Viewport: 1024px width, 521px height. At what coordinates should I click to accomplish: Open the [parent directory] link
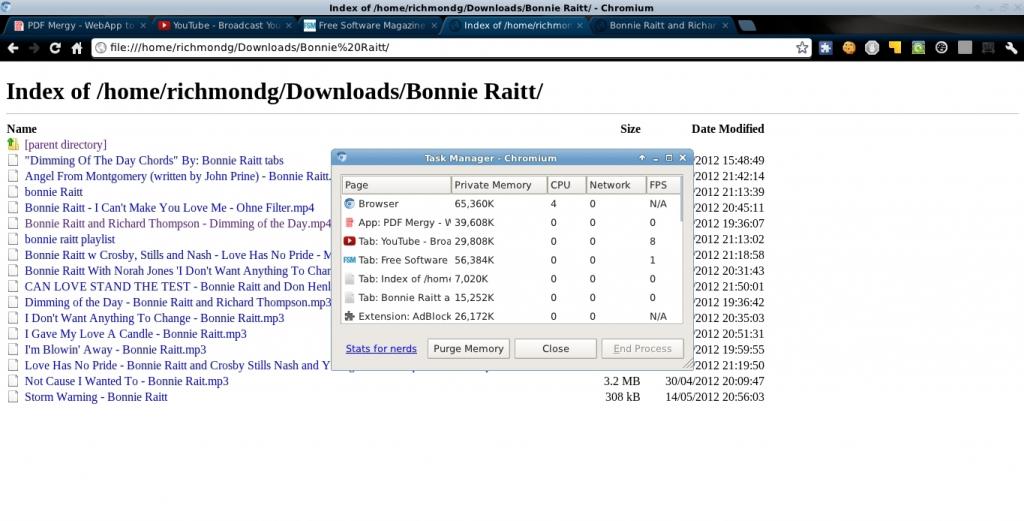point(65,144)
